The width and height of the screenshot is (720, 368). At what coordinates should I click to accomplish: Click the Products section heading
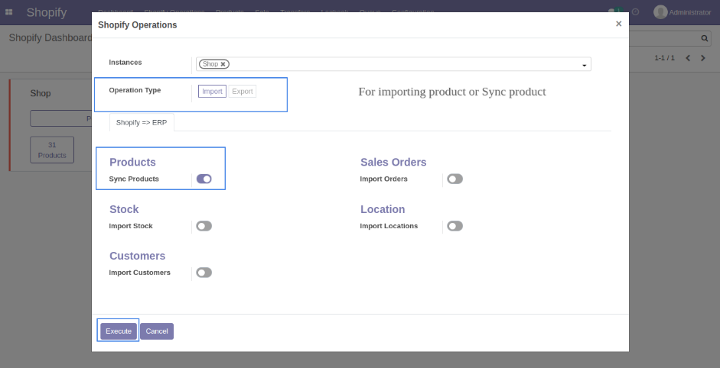tap(133, 162)
